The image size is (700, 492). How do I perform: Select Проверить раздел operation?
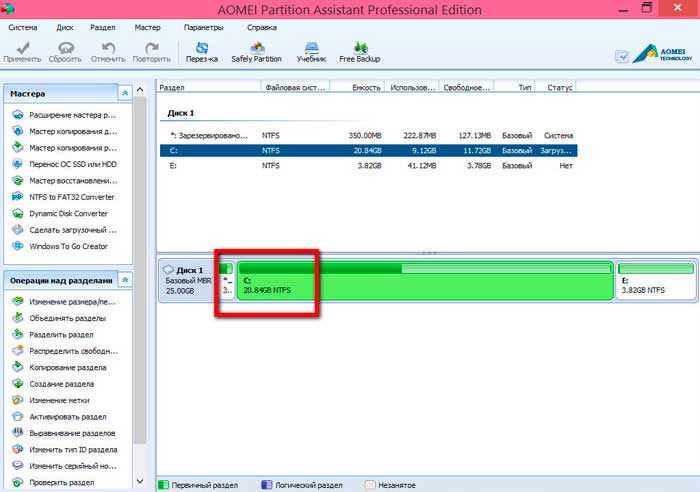[x=53, y=483]
